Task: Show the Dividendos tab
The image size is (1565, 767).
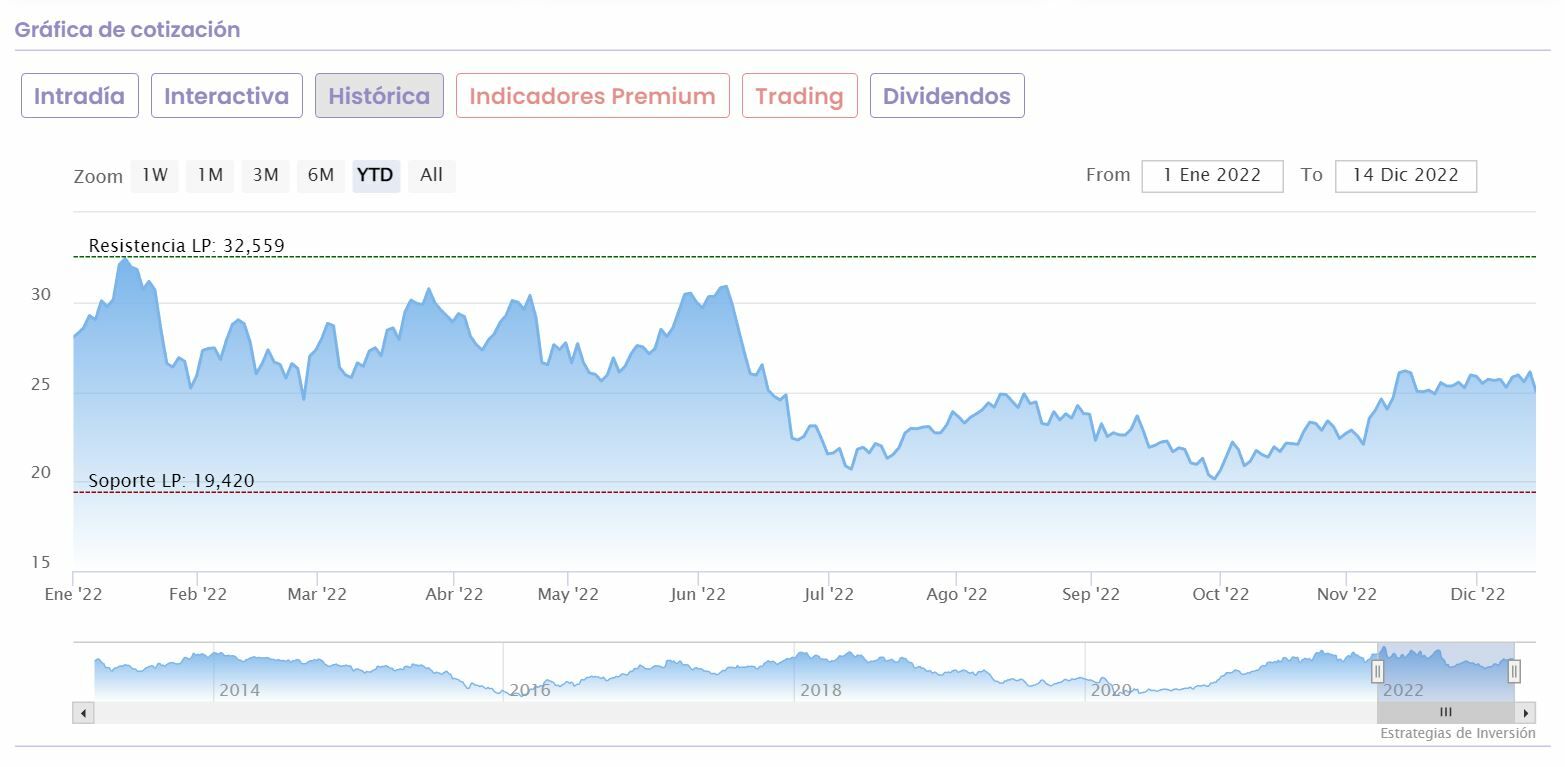Action: pos(947,96)
